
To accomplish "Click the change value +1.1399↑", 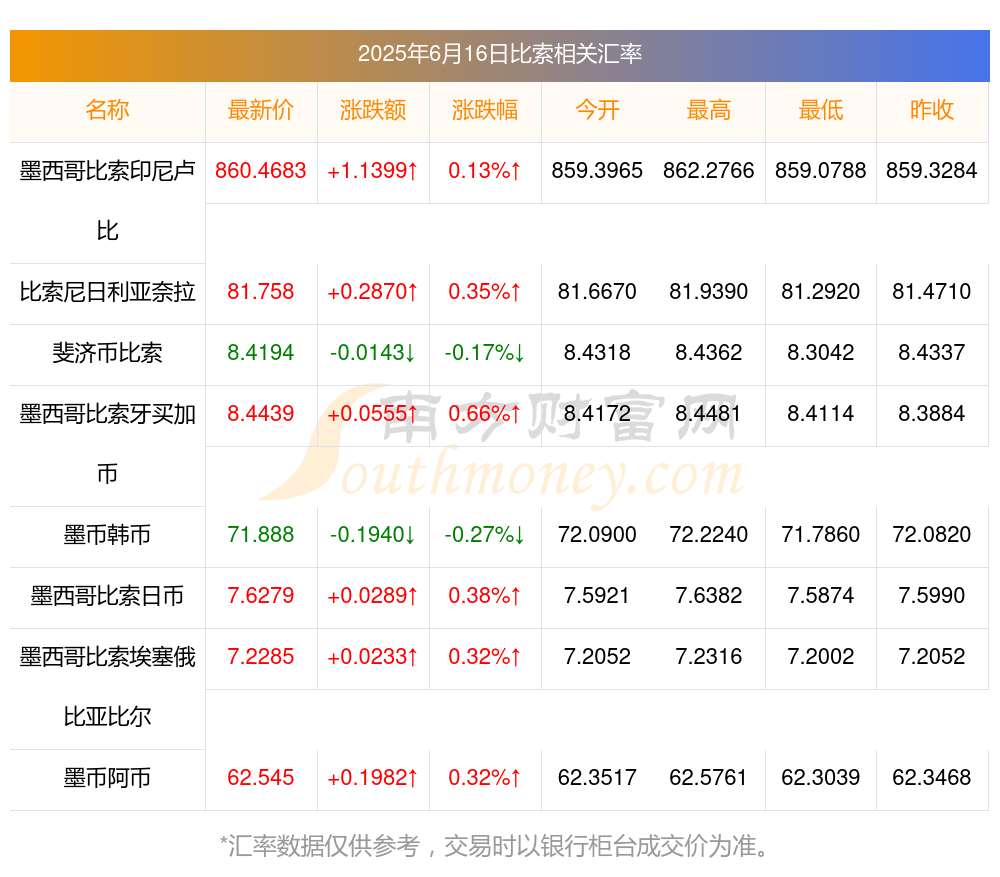I will pos(372,171).
